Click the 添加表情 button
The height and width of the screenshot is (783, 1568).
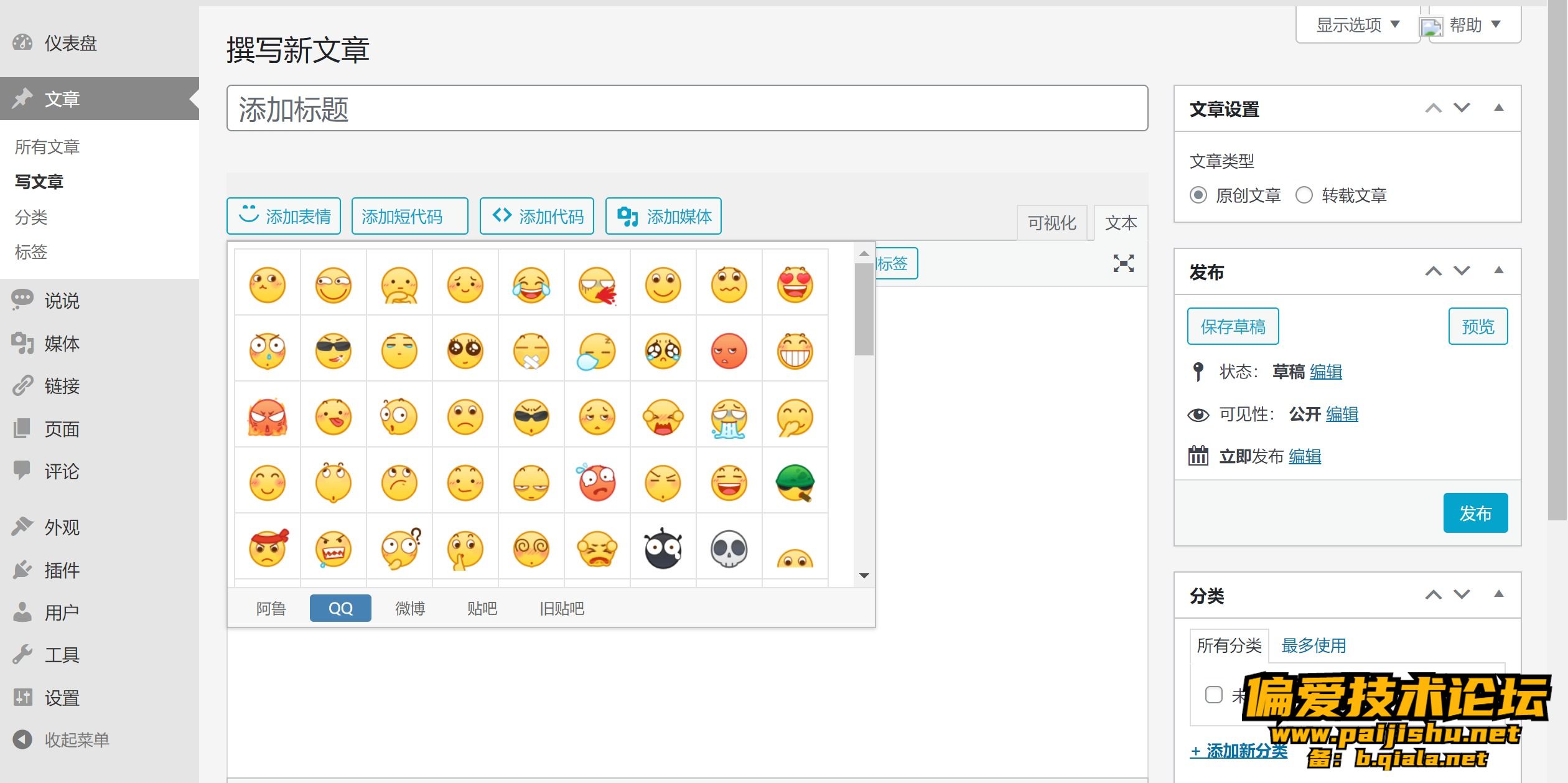pyautogui.click(x=284, y=216)
